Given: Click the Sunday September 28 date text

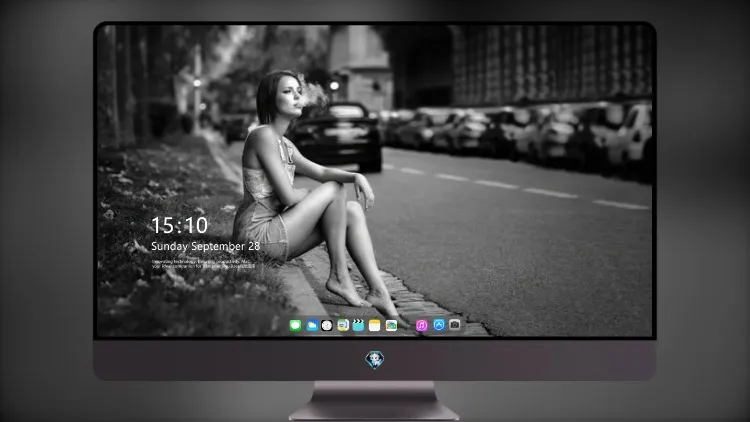Looking at the screenshot, I should [x=206, y=246].
